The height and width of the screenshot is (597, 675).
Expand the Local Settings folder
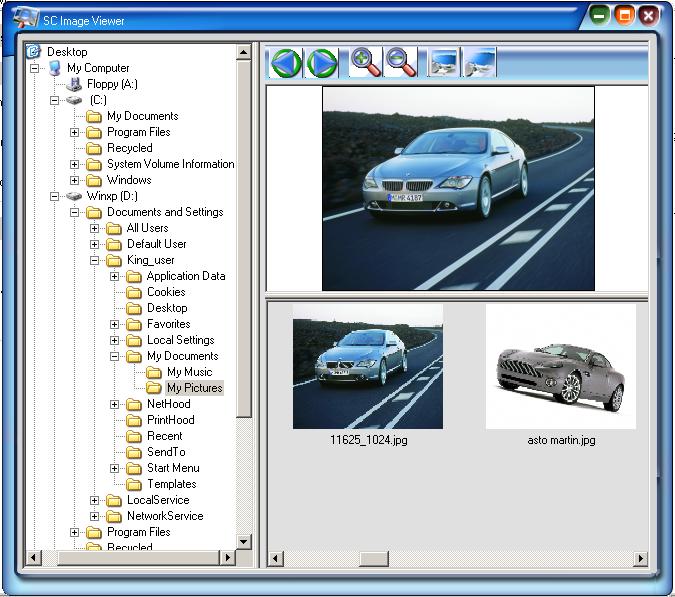(114, 340)
